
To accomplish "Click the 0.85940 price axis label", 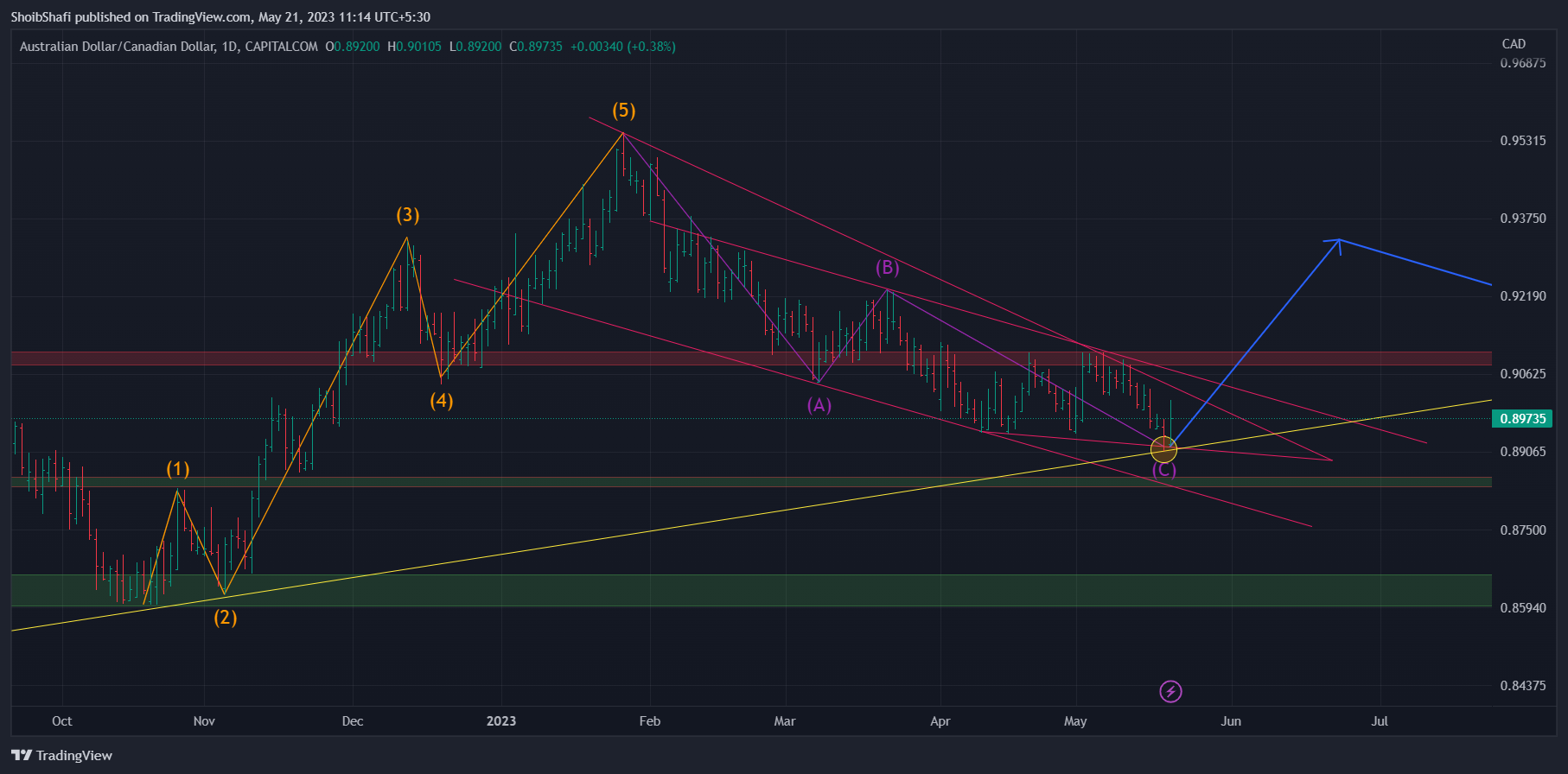I will (1523, 608).
